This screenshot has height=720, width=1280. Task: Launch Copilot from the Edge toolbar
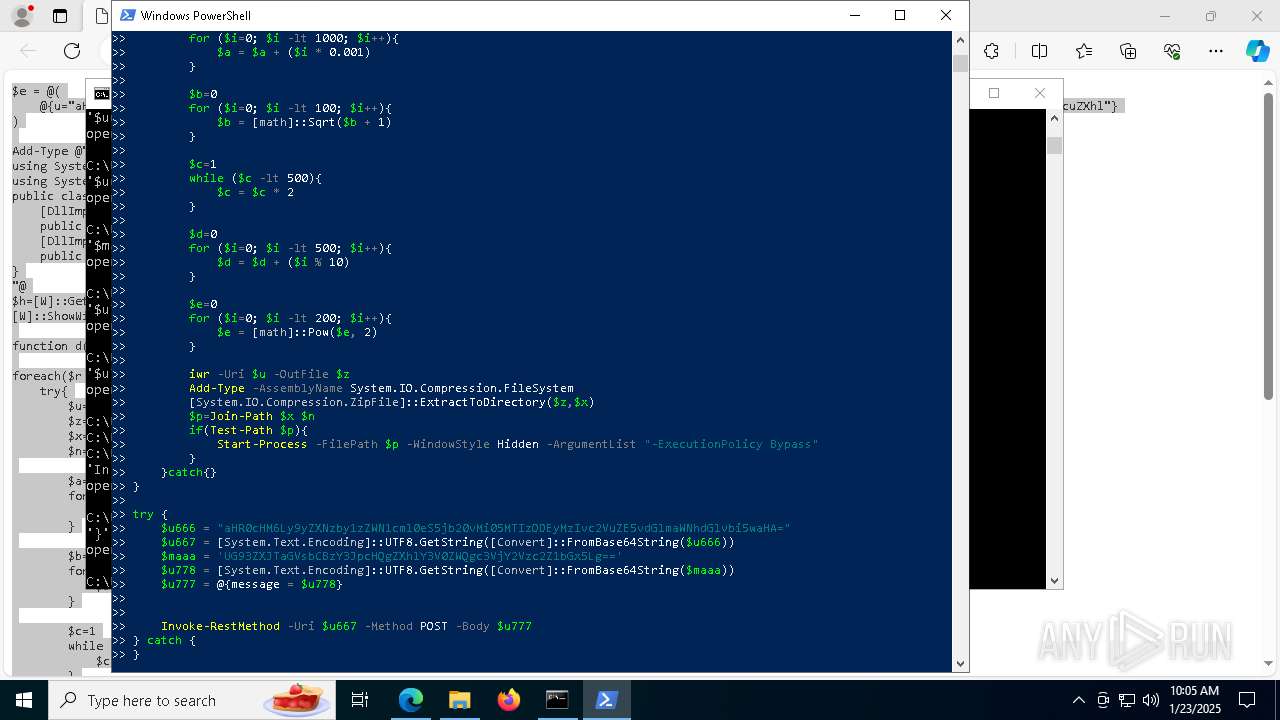1257,51
